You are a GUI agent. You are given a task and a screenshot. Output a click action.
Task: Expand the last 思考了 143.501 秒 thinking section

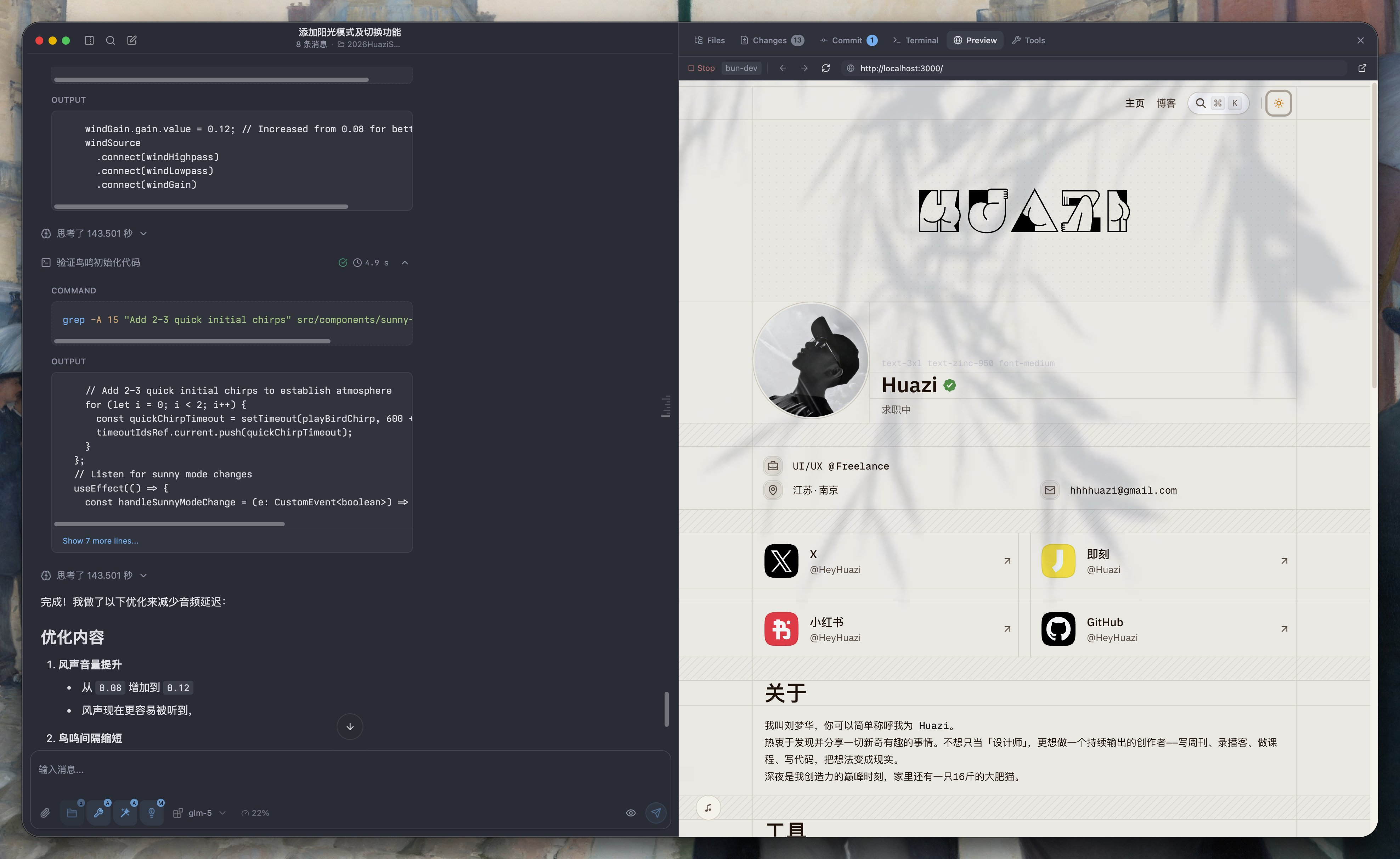144,575
